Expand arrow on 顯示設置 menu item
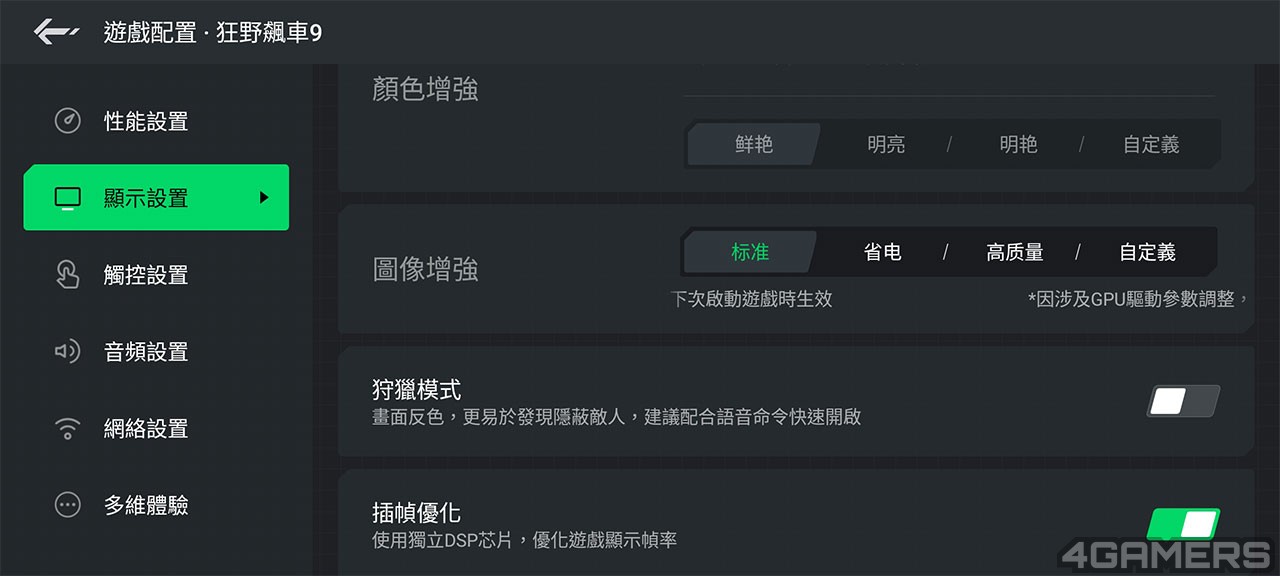1280x576 pixels. [264, 198]
